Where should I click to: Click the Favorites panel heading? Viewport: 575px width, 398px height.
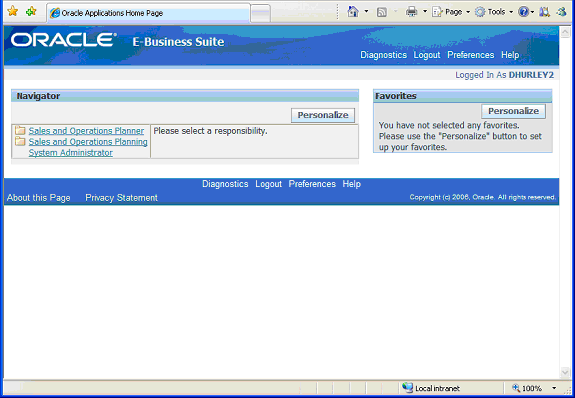pyautogui.click(x=396, y=96)
